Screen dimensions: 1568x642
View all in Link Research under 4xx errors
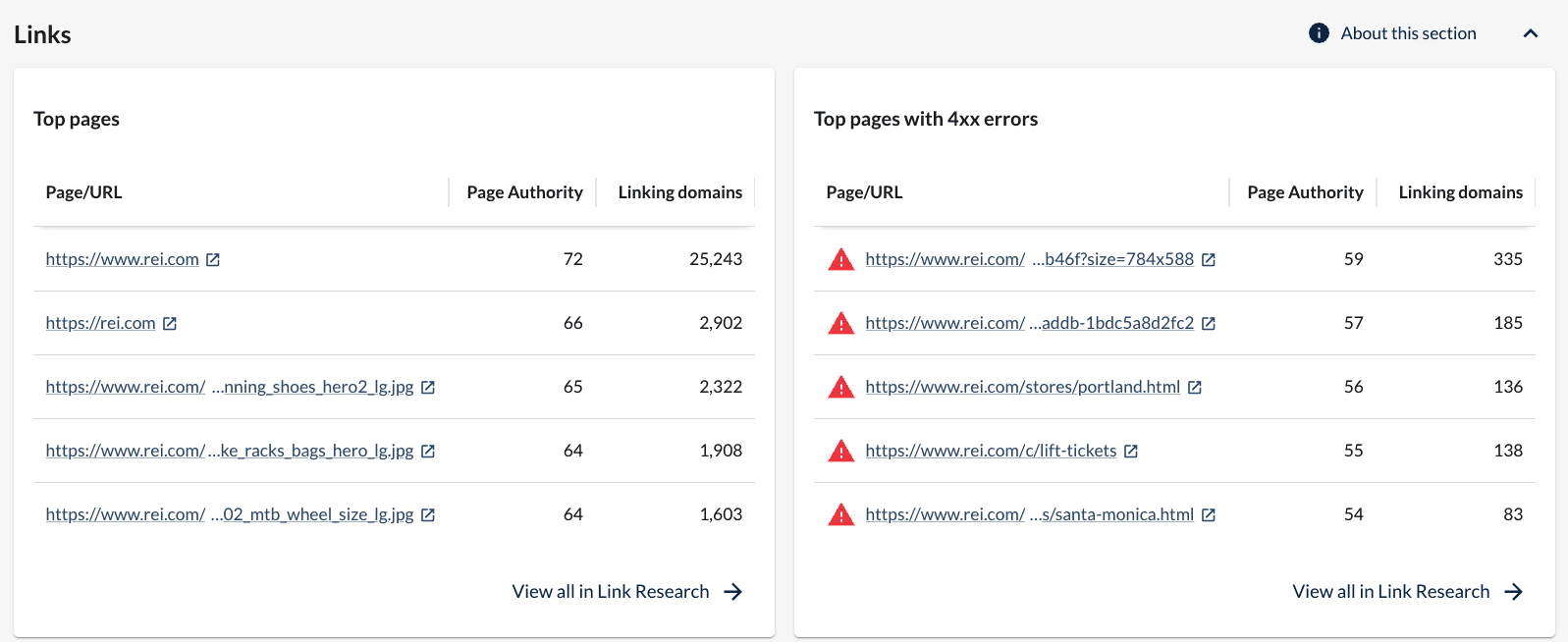click(x=1407, y=592)
